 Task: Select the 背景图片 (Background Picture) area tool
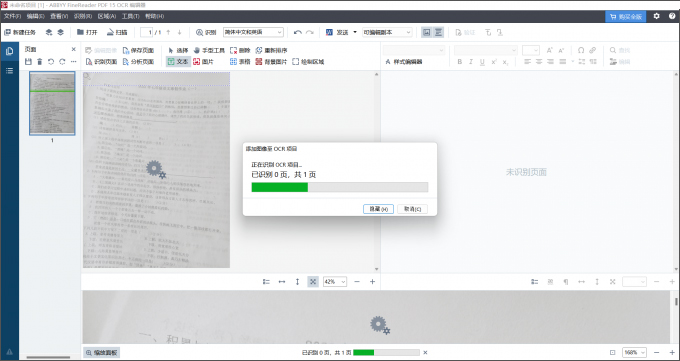(271, 62)
